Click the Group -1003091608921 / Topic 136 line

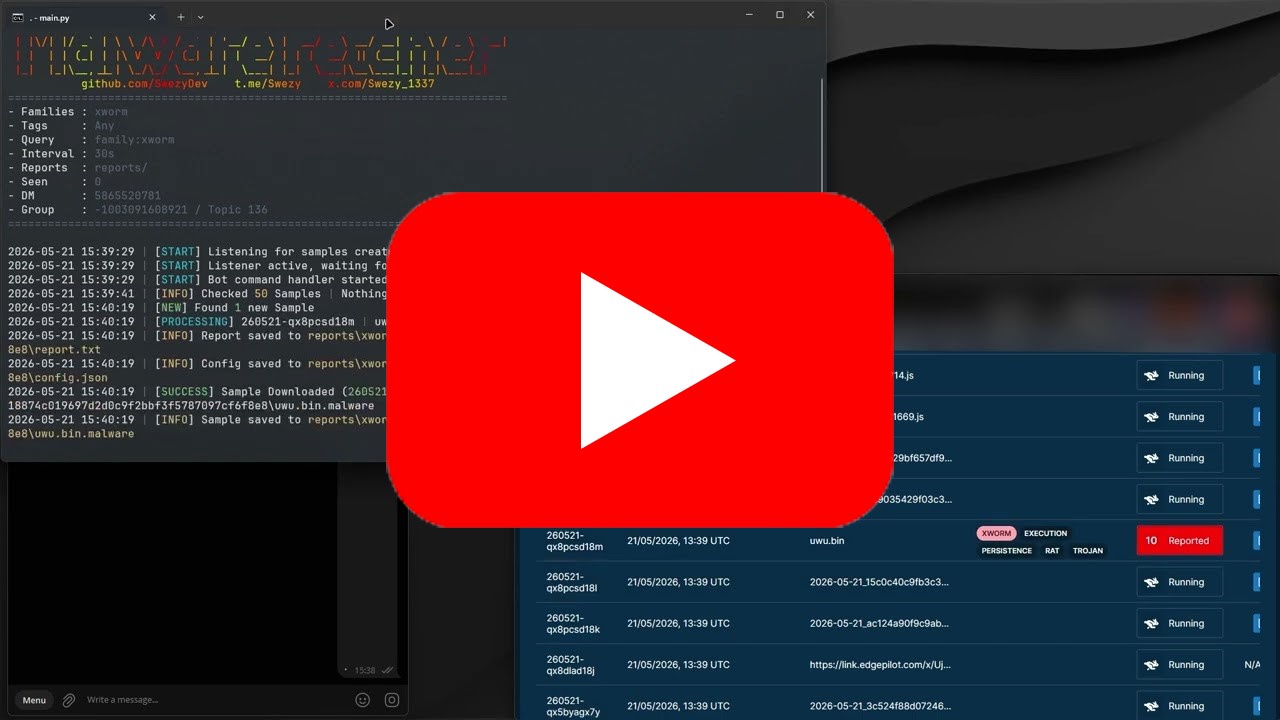coord(138,210)
